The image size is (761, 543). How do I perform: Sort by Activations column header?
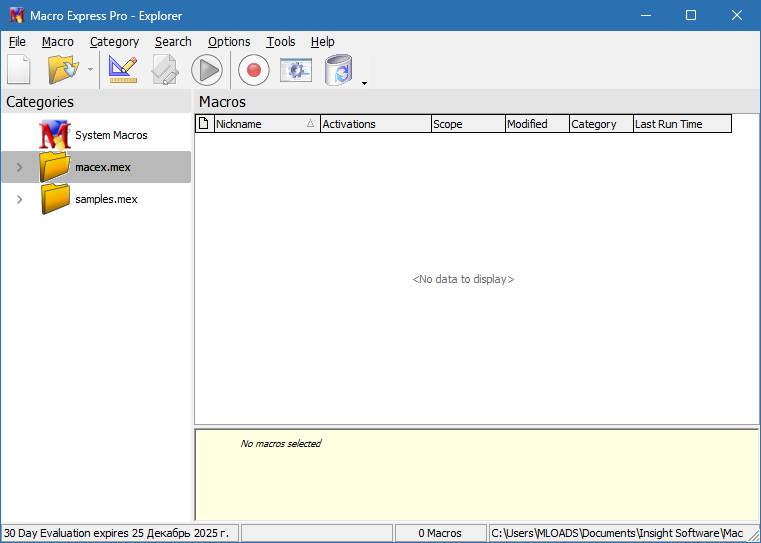tap(376, 124)
